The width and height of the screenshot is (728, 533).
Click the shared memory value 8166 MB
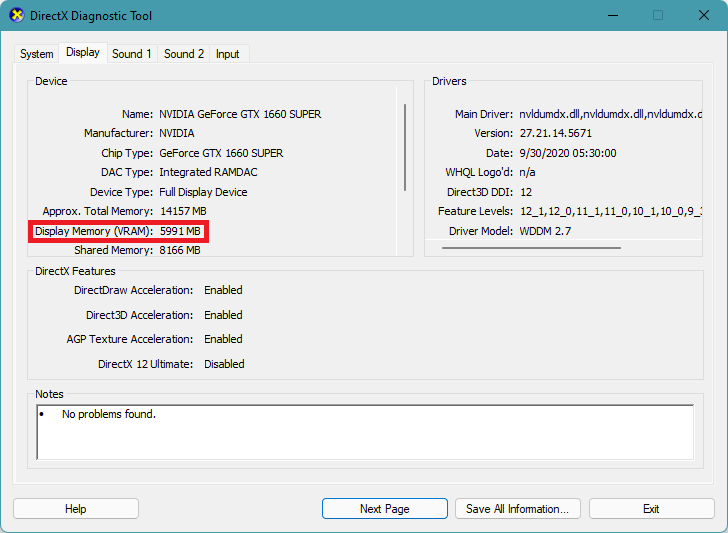[x=180, y=250]
